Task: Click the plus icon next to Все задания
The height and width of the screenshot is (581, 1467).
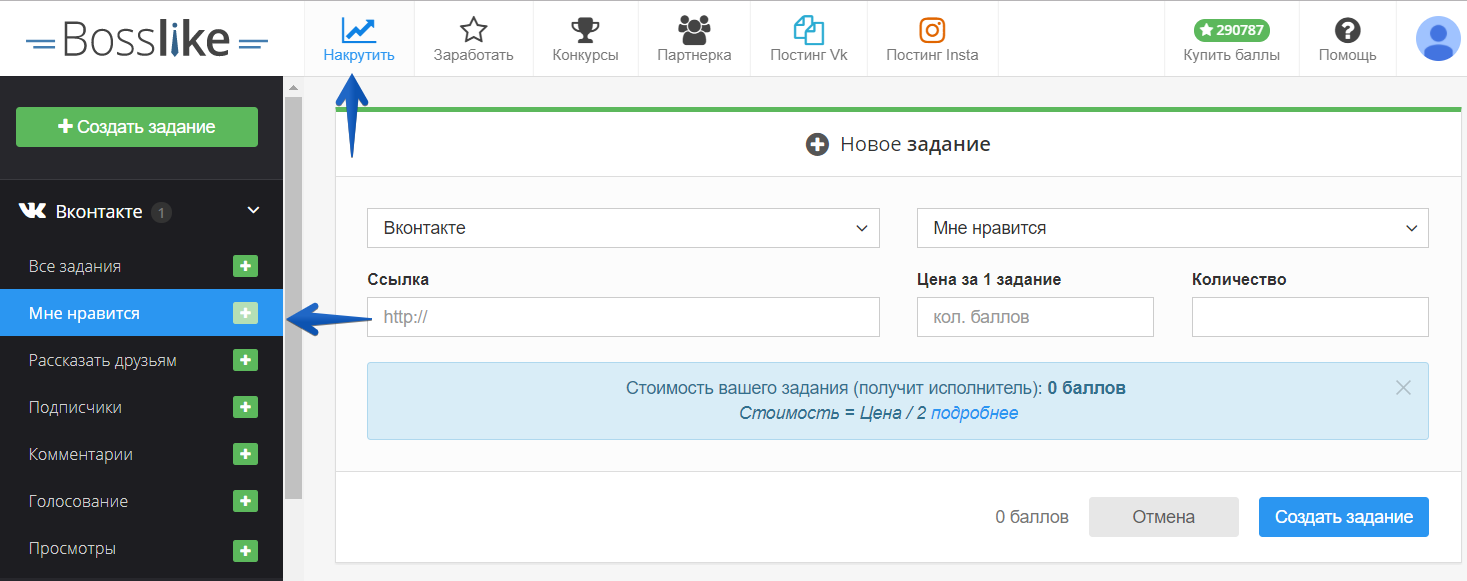Action: (245, 266)
